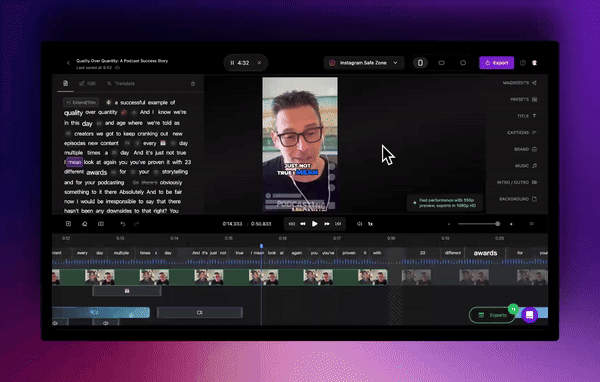The image size is (600, 382).
Task: Click the undo arrow icon
Action: coord(123,224)
